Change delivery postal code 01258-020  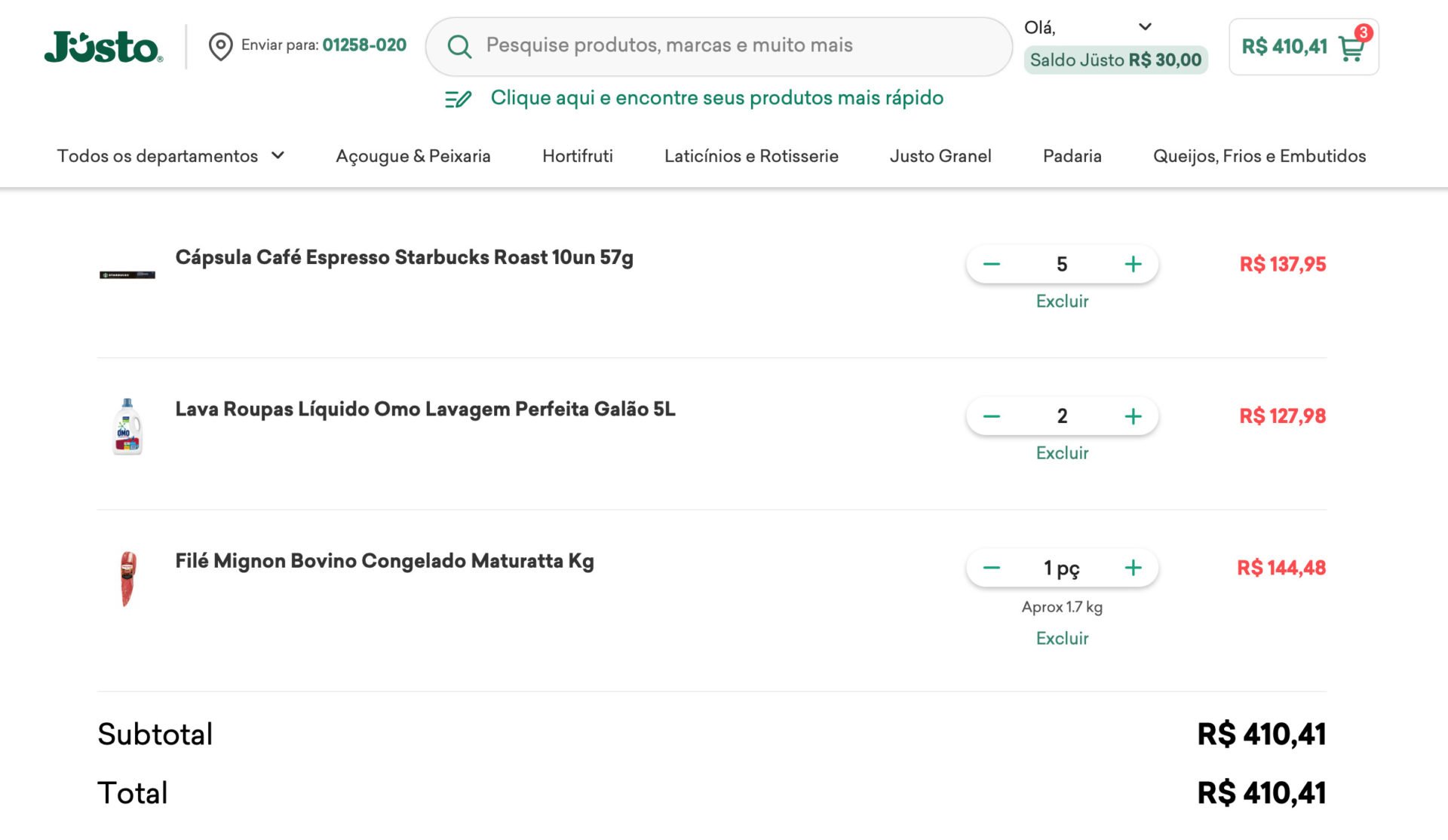coord(364,45)
